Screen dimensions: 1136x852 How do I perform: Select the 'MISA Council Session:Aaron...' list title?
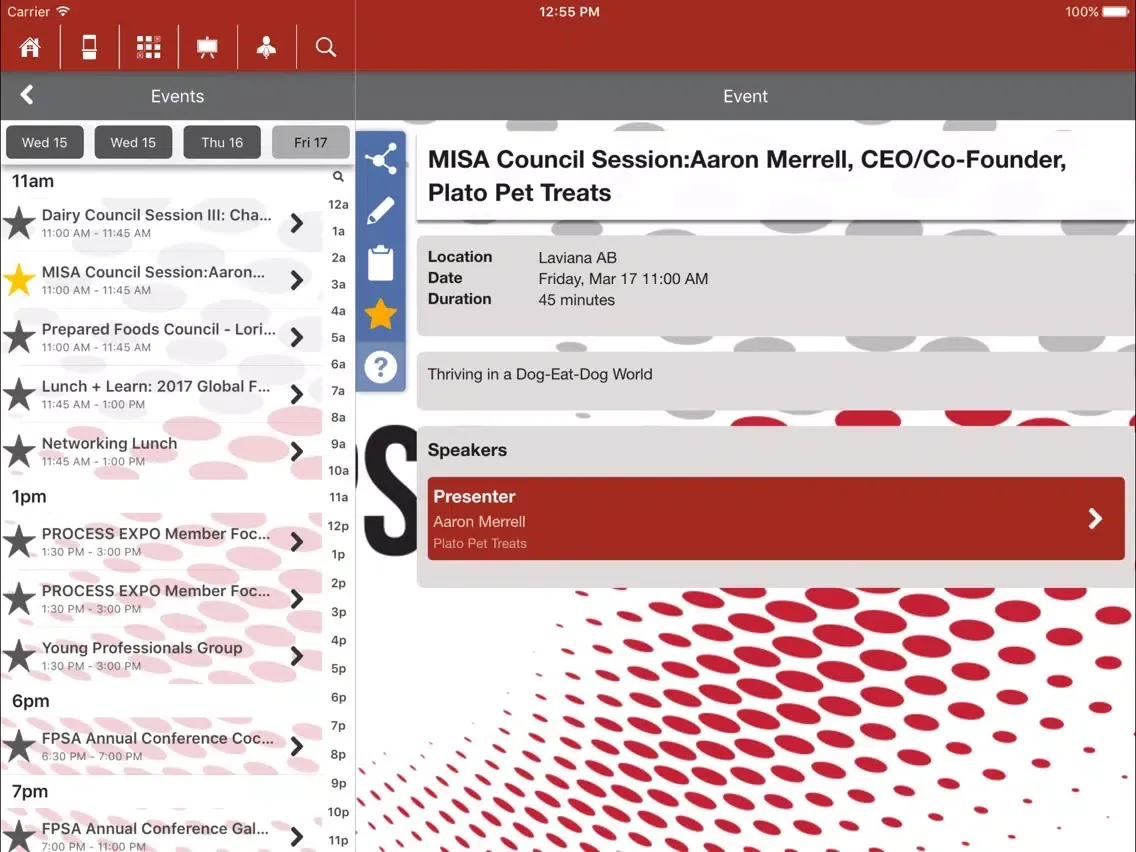(x=153, y=272)
